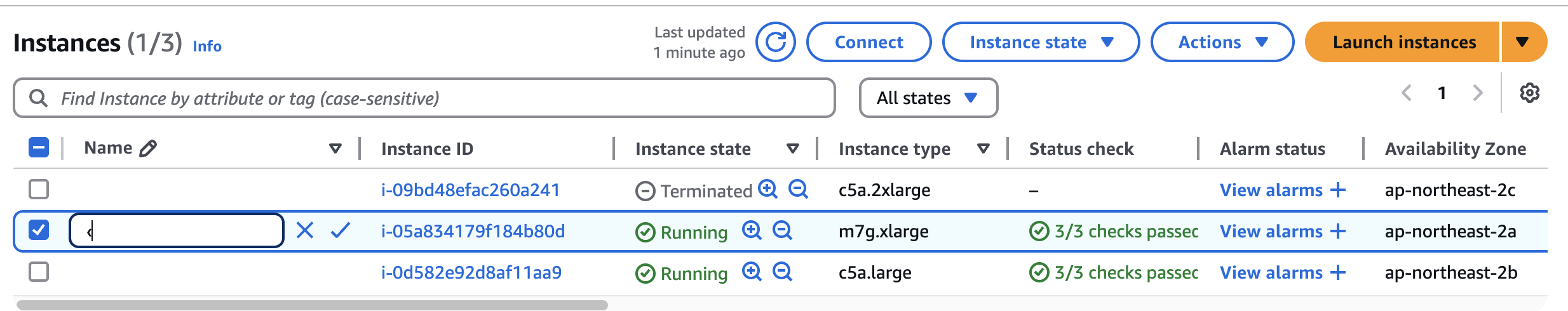Uncheck the selected i-05a834179f184b80d row checkbox
This screenshot has width=1568, height=311.
coord(39,230)
